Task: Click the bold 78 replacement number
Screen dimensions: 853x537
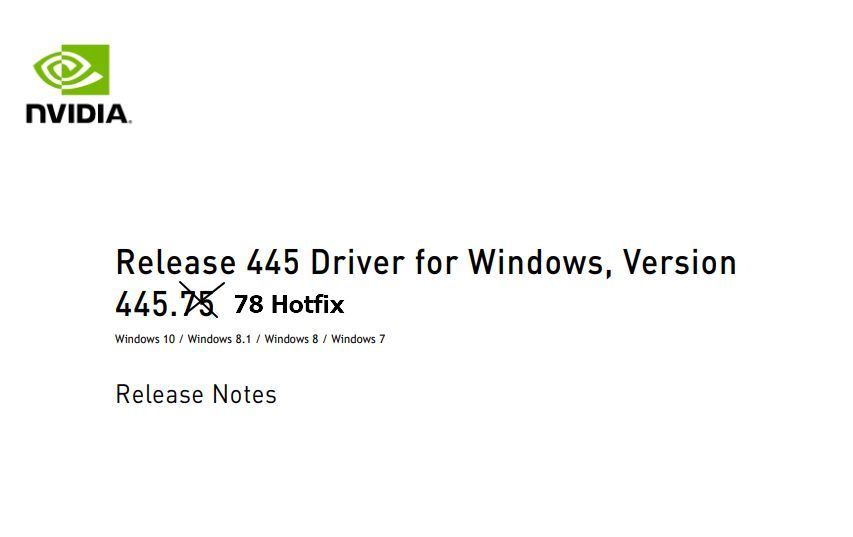Action: coord(248,304)
